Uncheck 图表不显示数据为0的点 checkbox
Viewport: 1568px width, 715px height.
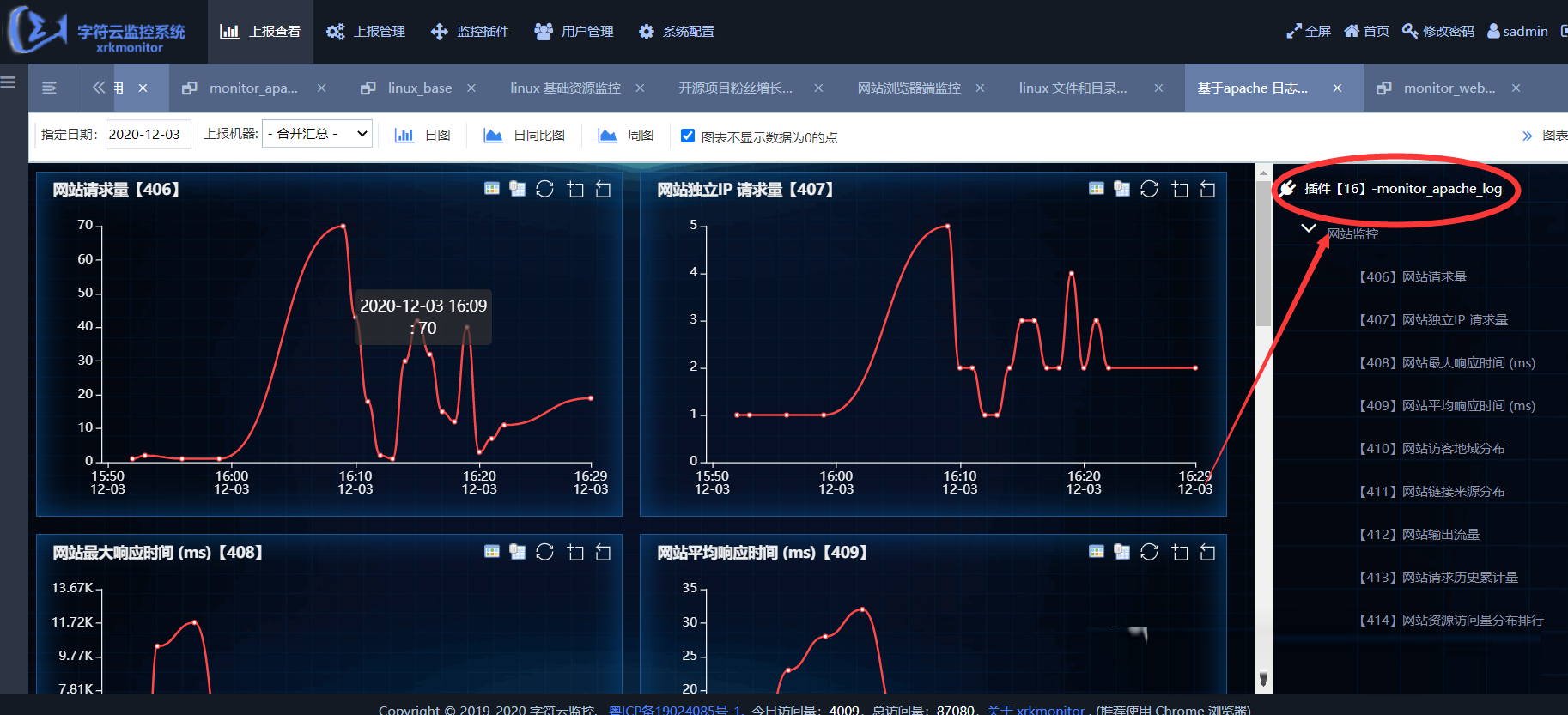tap(688, 136)
